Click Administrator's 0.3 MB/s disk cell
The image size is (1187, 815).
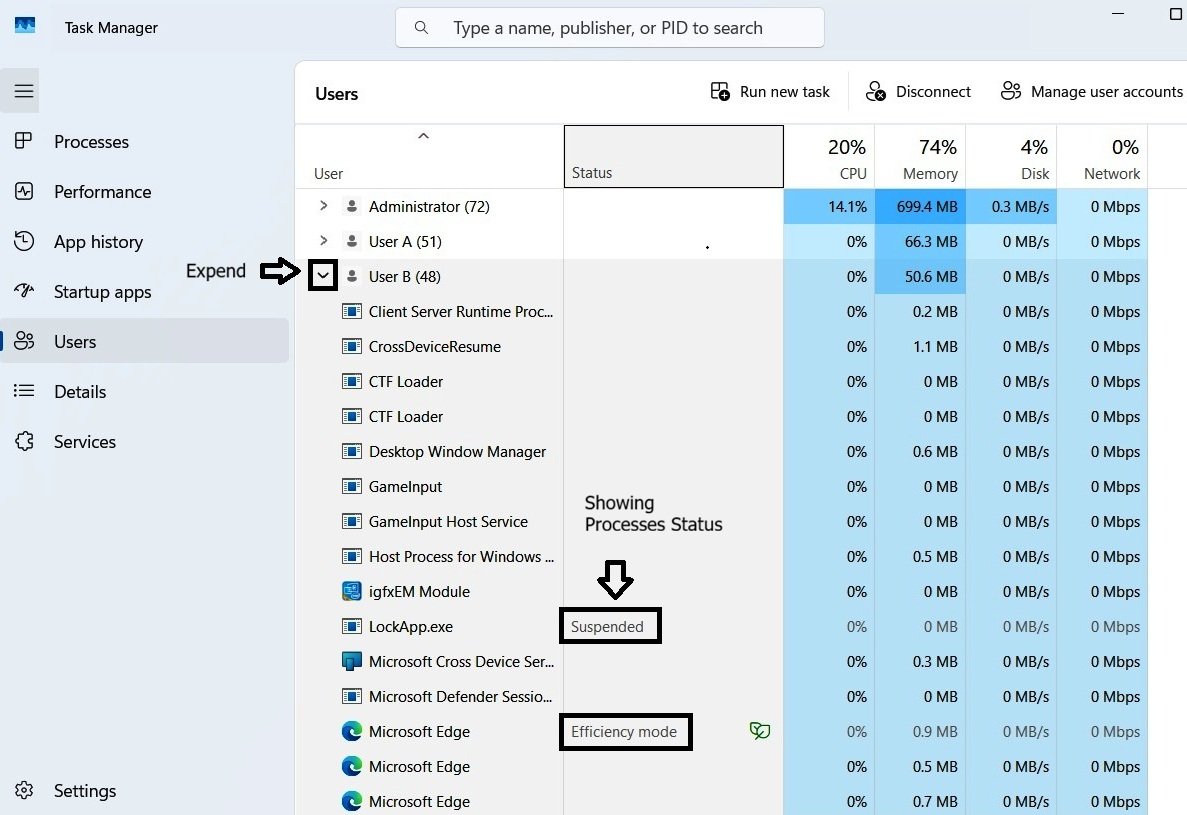pos(1011,207)
